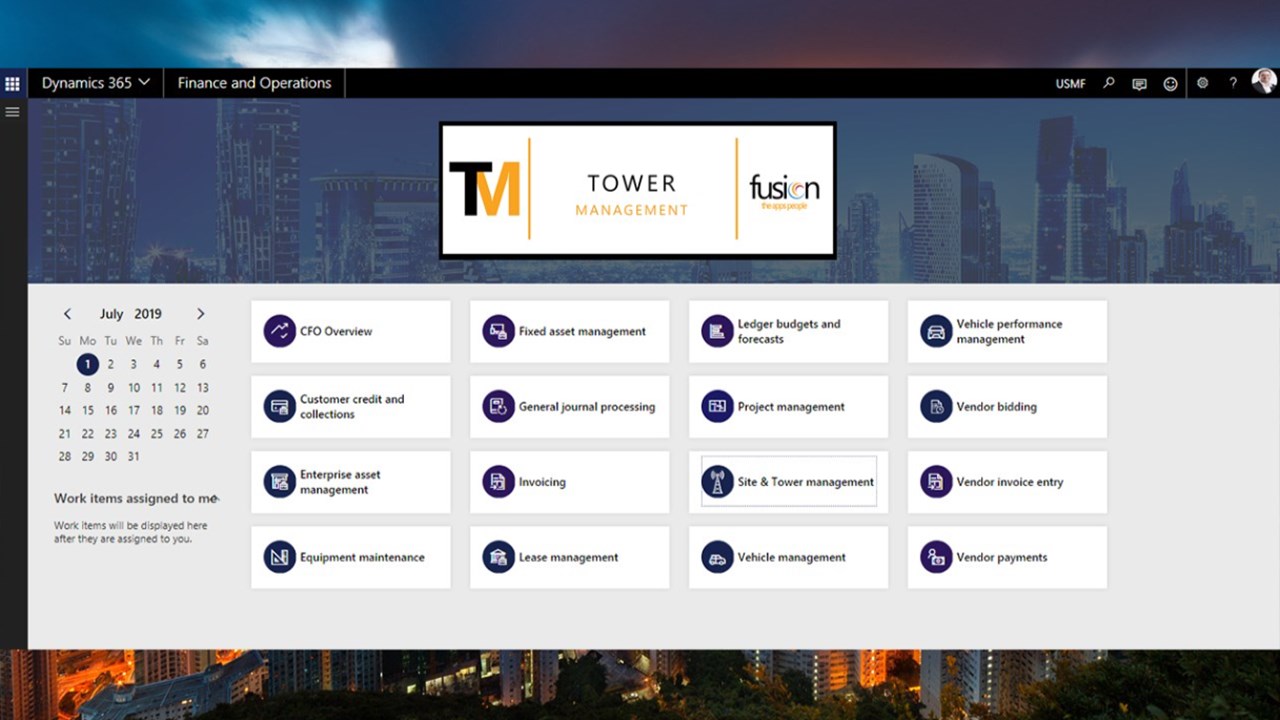Select July 15 in the calendar
Screen dimensions: 1280x720
pos(88,410)
